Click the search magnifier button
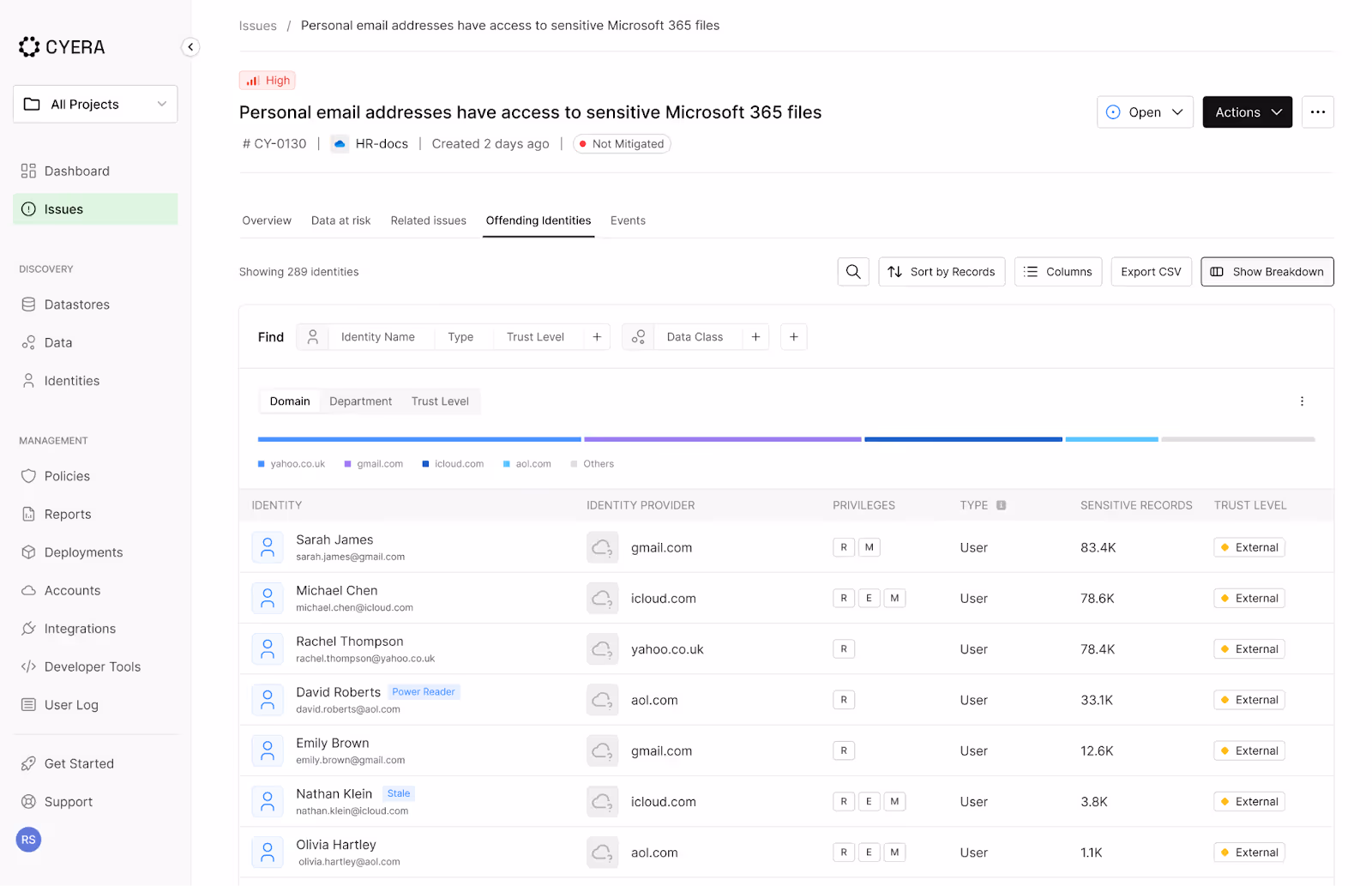 click(853, 272)
